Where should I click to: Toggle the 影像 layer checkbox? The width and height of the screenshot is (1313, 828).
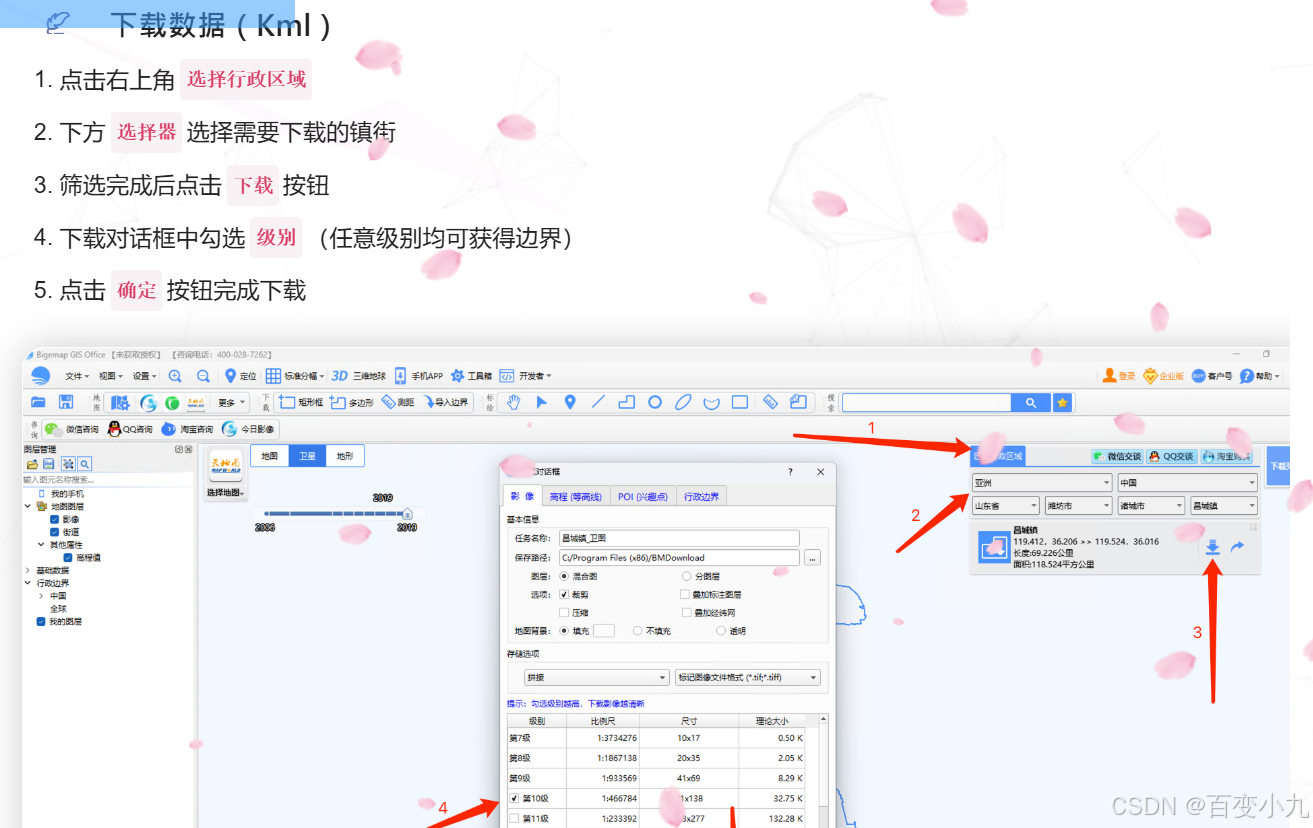click(55, 519)
